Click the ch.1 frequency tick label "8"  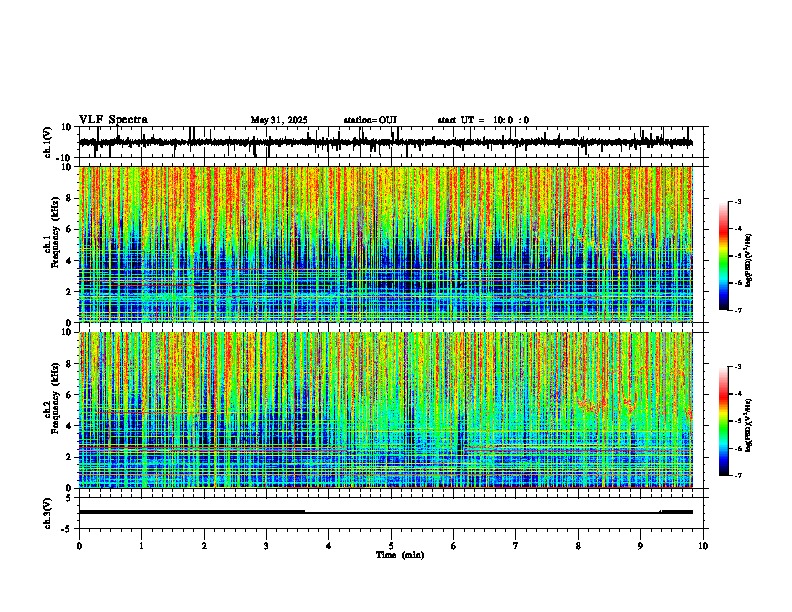pyautogui.click(x=70, y=198)
